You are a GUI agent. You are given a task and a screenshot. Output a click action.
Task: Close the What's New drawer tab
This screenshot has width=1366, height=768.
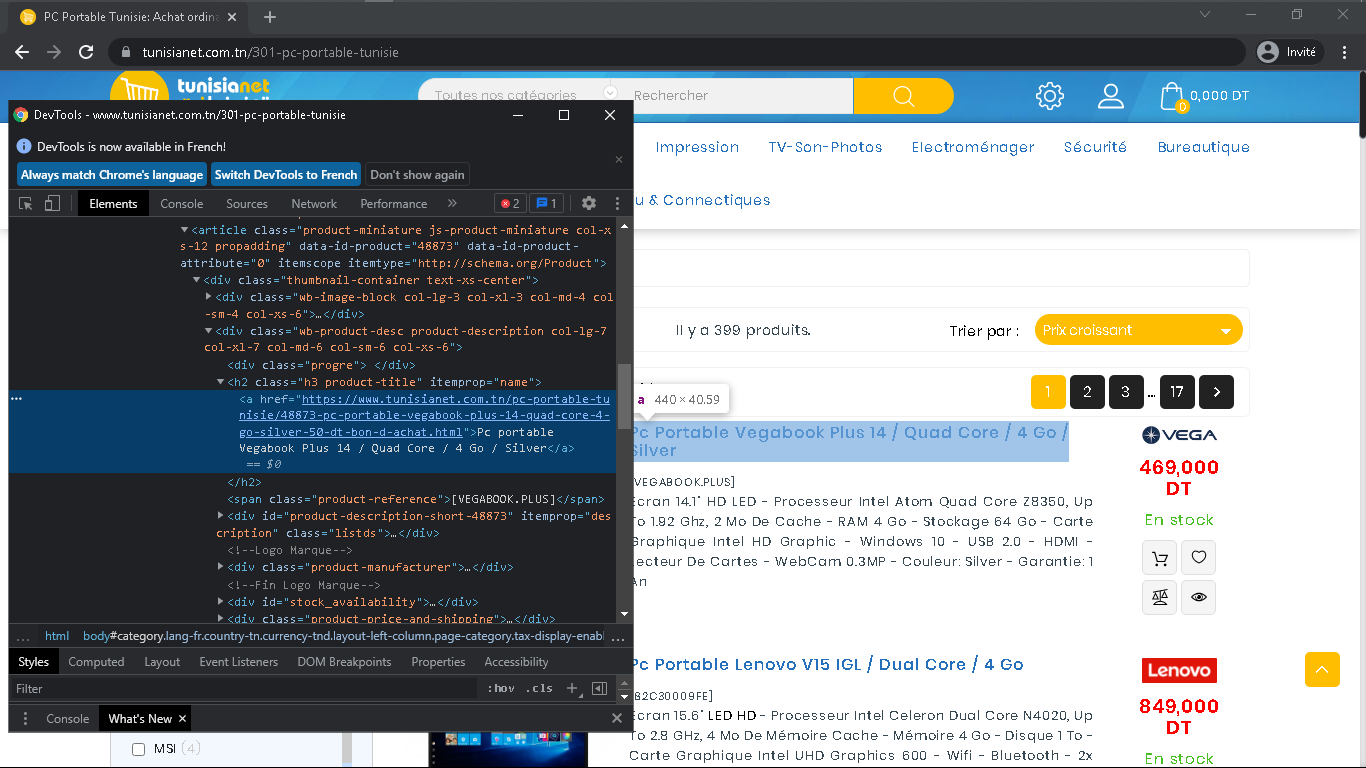coord(182,718)
